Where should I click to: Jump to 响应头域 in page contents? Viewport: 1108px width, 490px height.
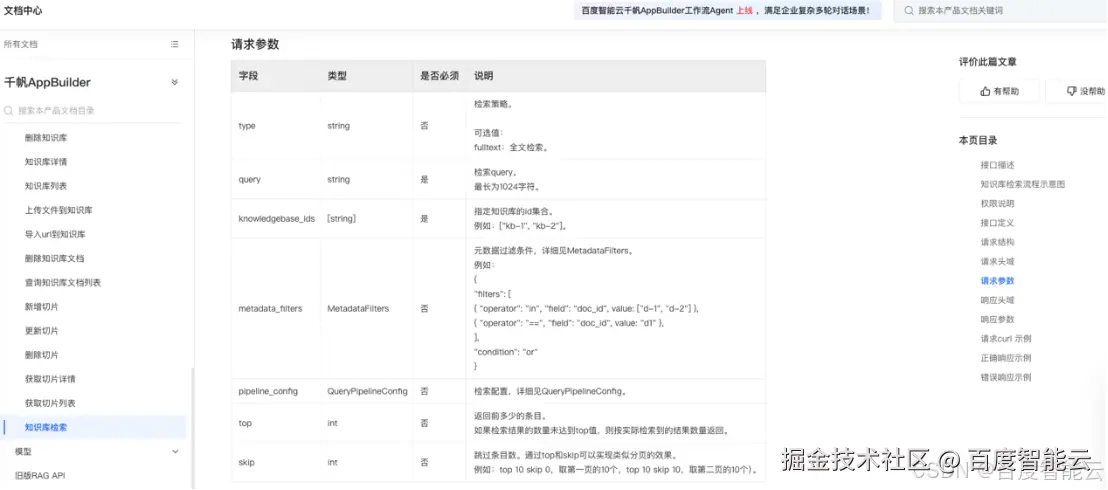[997, 300]
